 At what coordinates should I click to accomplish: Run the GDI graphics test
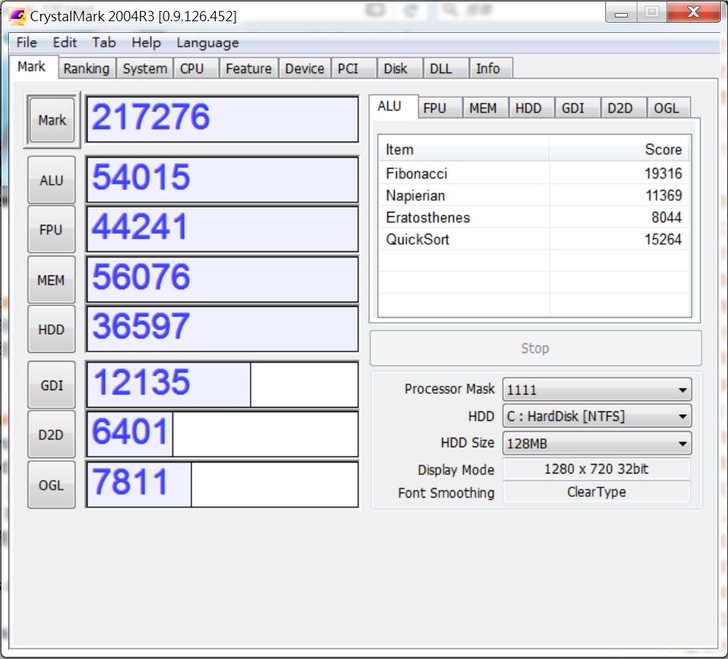pos(51,385)
